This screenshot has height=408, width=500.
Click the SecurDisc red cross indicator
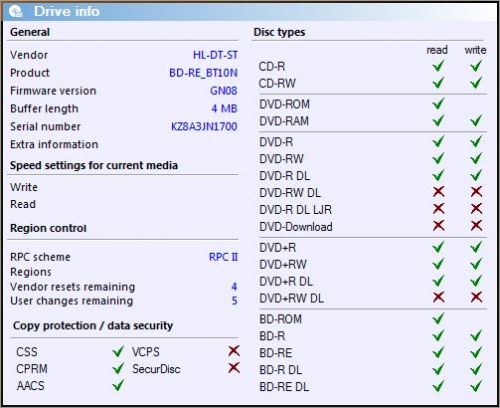point(234,368)
